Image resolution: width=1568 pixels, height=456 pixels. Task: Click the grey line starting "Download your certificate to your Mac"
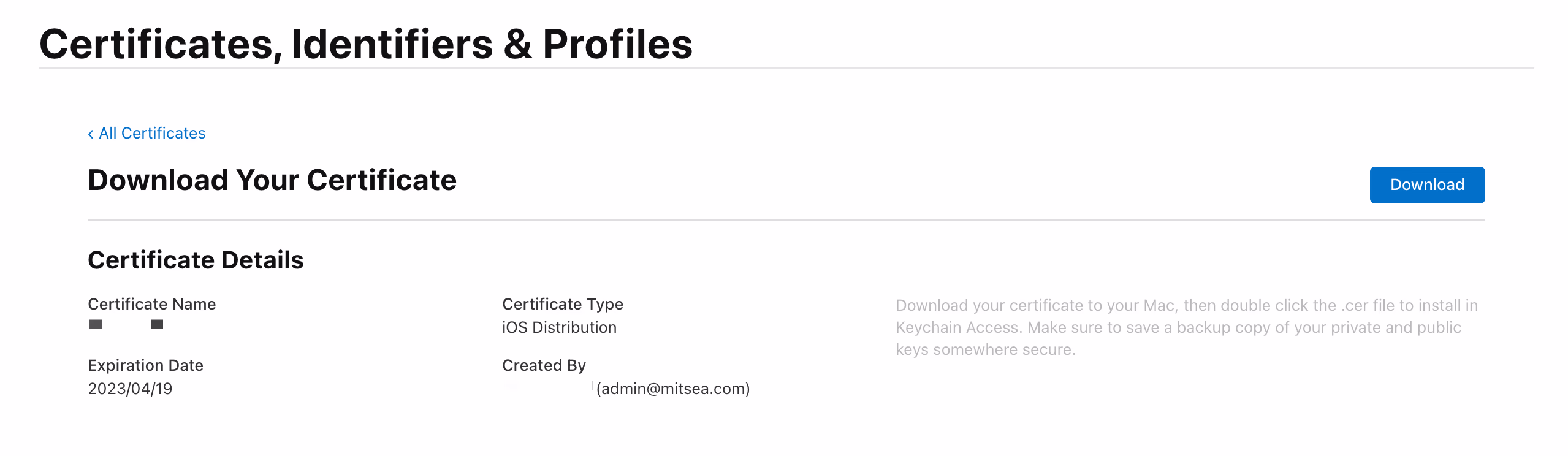tap(1186, 305)
